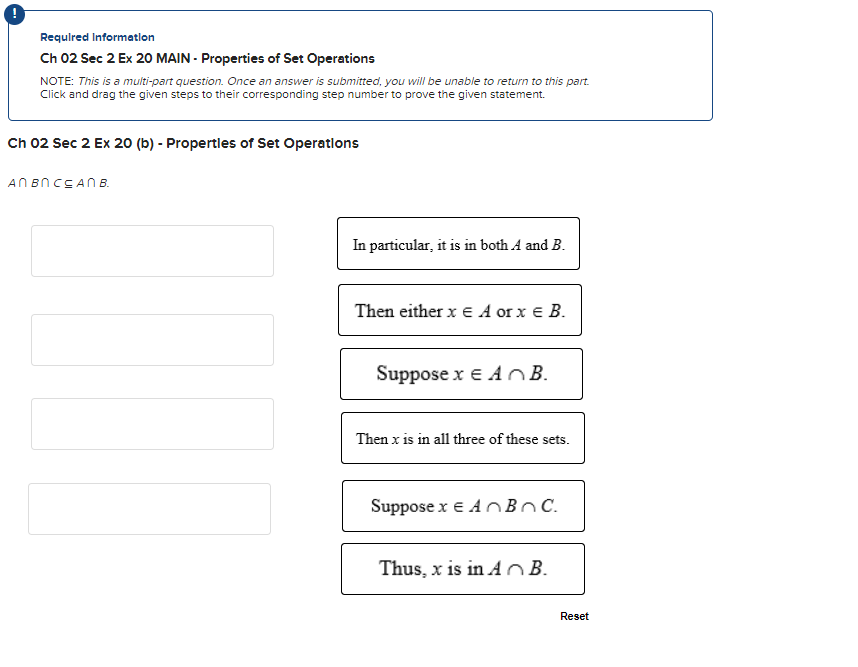
Task: Click the box "In particular, it is in both A and B."
Action: pos(458,244)
